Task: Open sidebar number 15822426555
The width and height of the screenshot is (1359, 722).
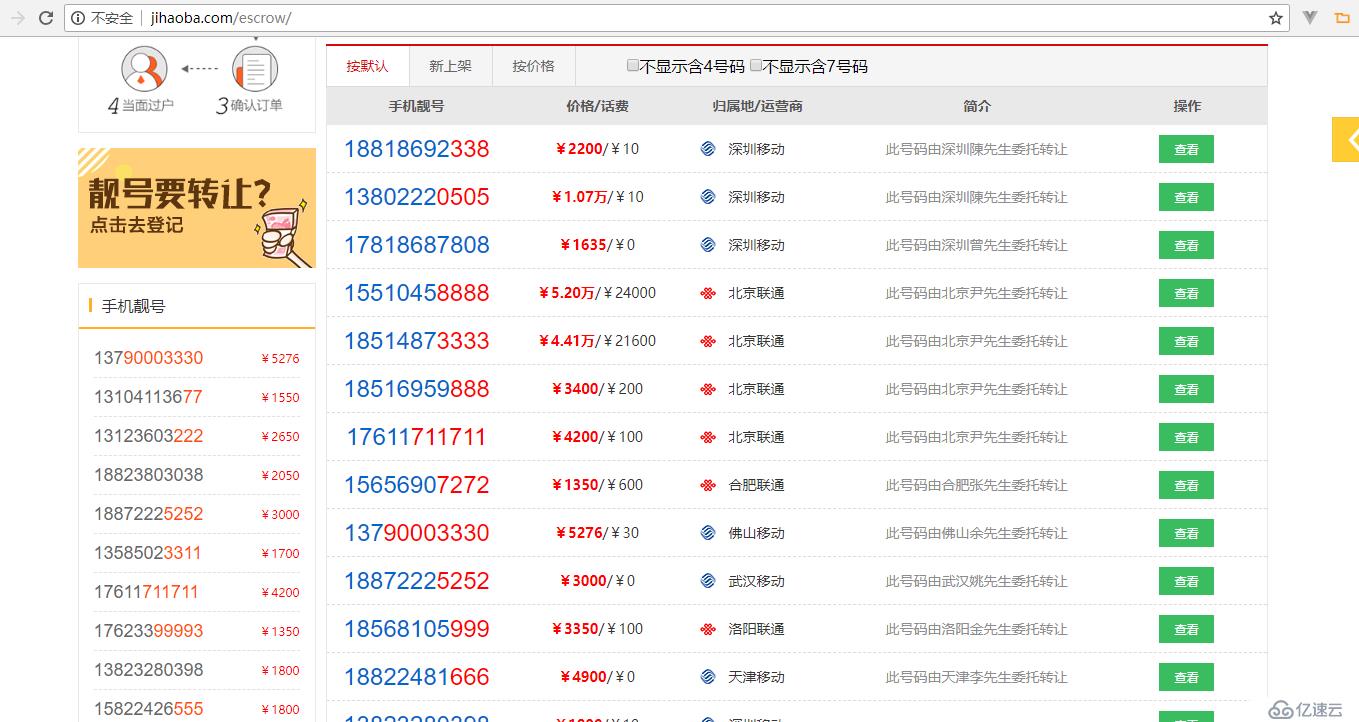Action: (148, 709)
